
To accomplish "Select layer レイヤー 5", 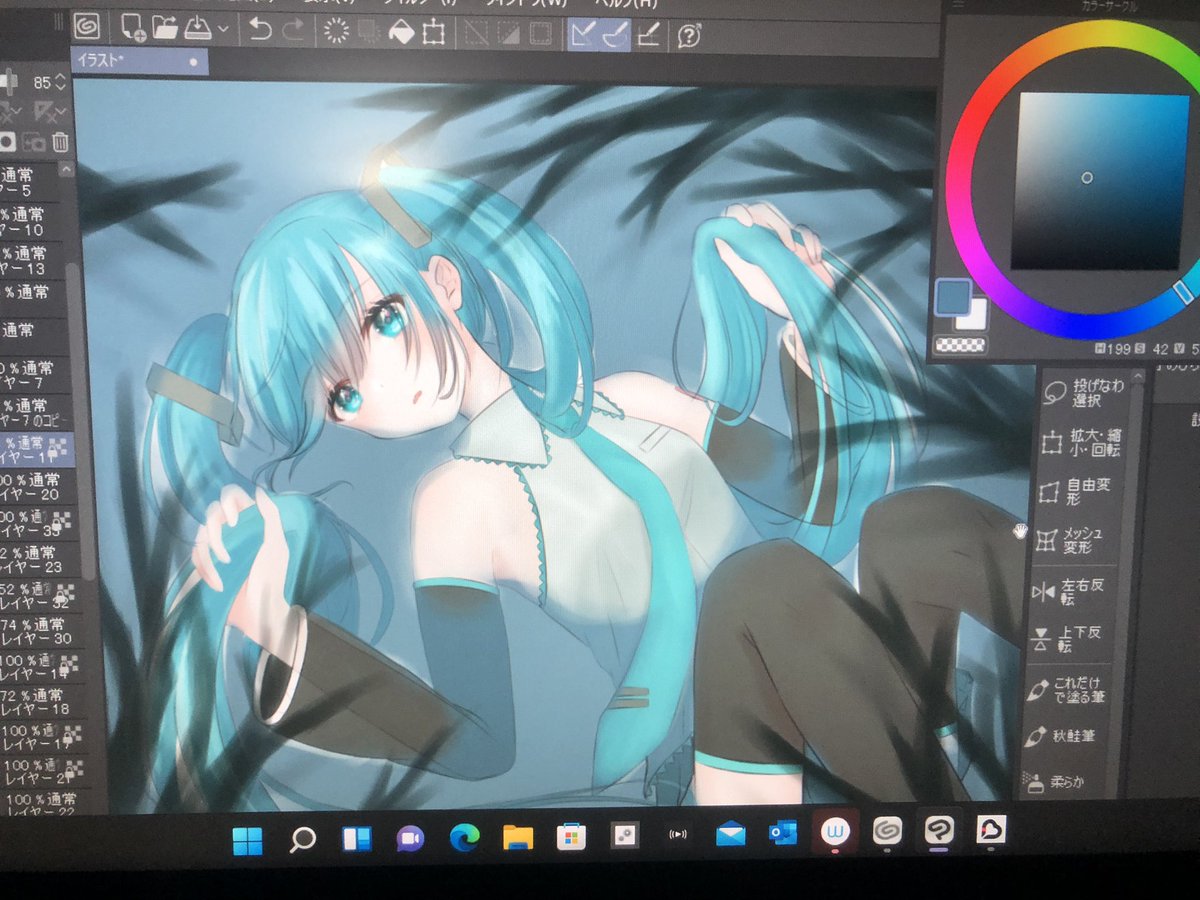I will [30, 183].
